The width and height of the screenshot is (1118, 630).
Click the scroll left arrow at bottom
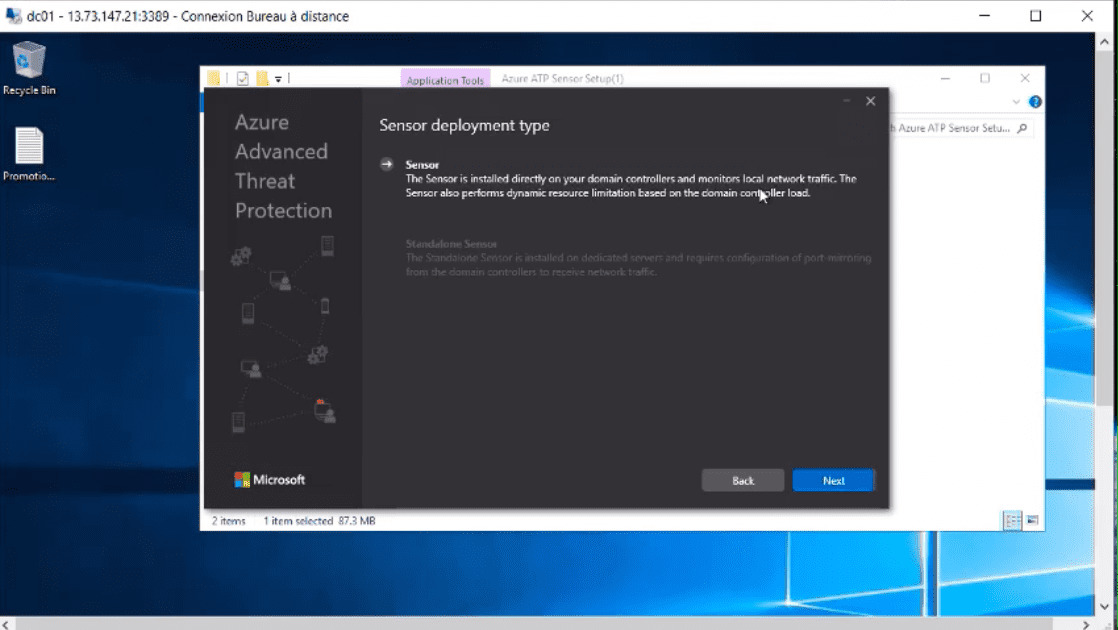[6, 624]
